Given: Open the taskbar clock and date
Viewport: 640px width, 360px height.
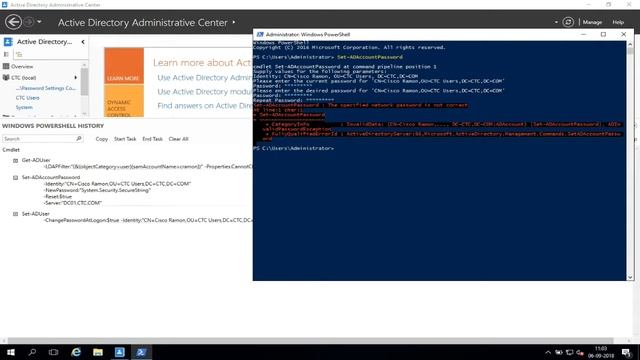Looking at the screenshot, I should (601, 352).
